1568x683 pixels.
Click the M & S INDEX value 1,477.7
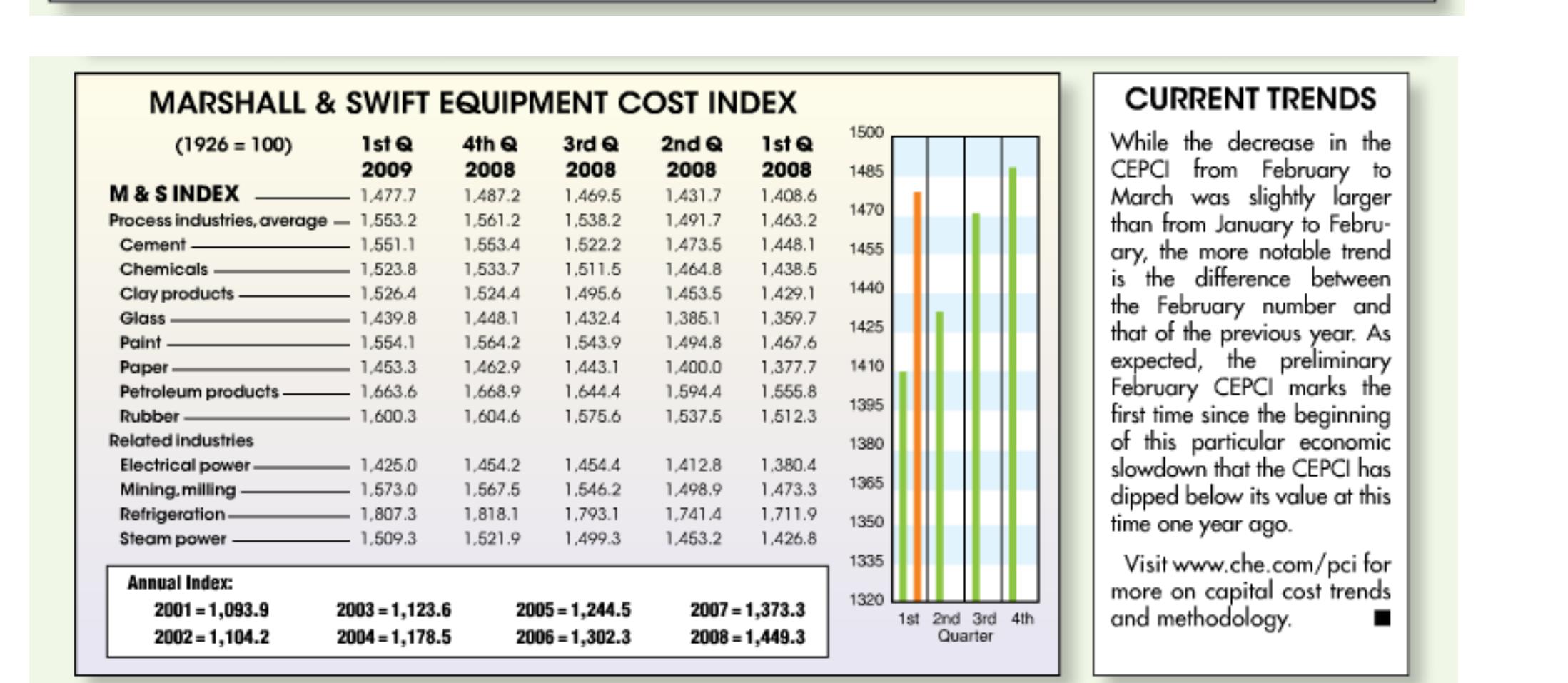point(388,196)
